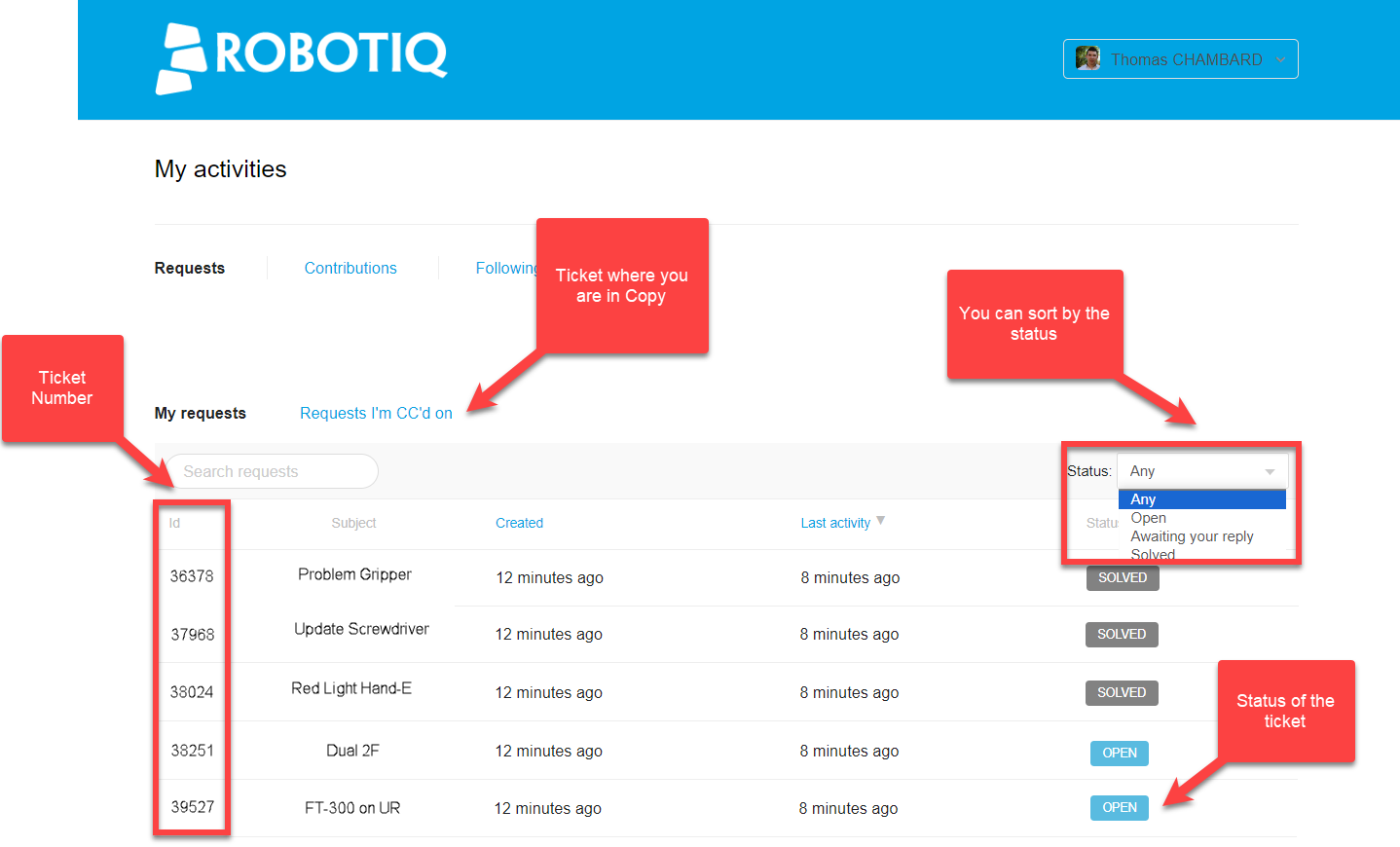1400x847 pixels.
Task: Click the Search requests input field
Action: pyautogui.click(x=271, y=471)
